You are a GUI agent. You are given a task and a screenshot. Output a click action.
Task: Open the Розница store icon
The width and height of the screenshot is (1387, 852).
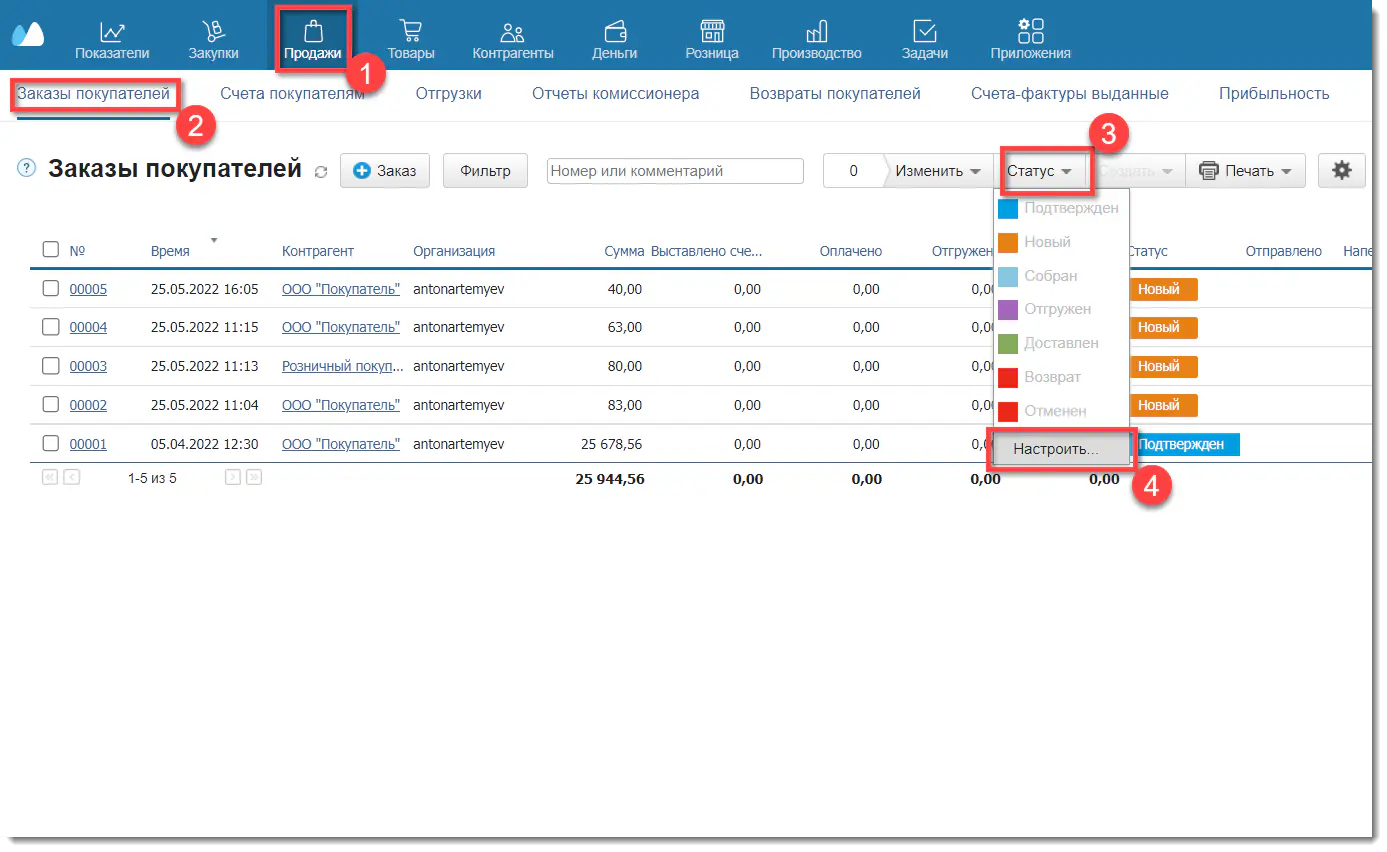tap(711, 32)
